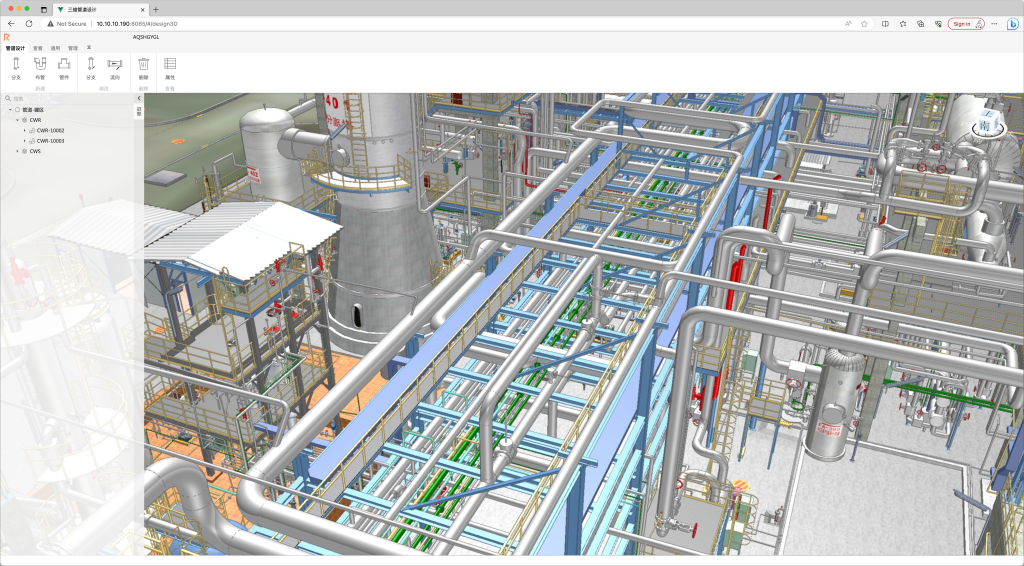1024x566 pixels.
Task: Select the 管件 pipe fitting tool
Action: point(64,64)
